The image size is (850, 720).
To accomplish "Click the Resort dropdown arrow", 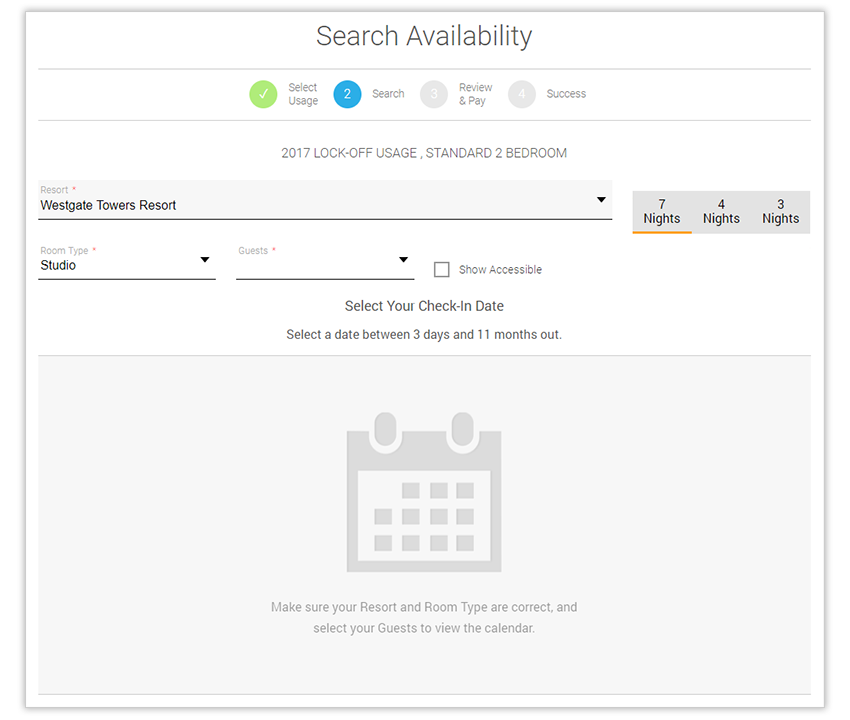I will tap(601, 200).
